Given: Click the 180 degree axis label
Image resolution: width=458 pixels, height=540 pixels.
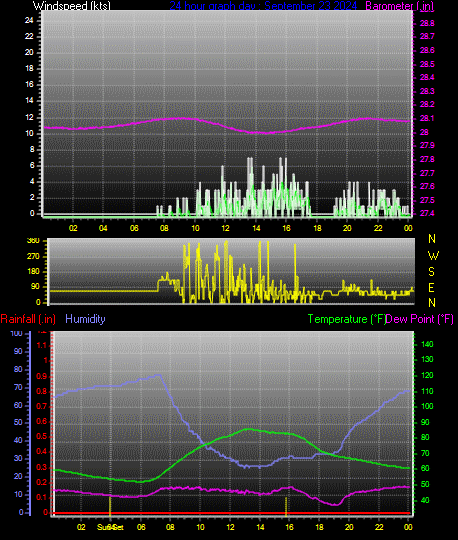Looking at the screenshot, I should coord(33,272).
